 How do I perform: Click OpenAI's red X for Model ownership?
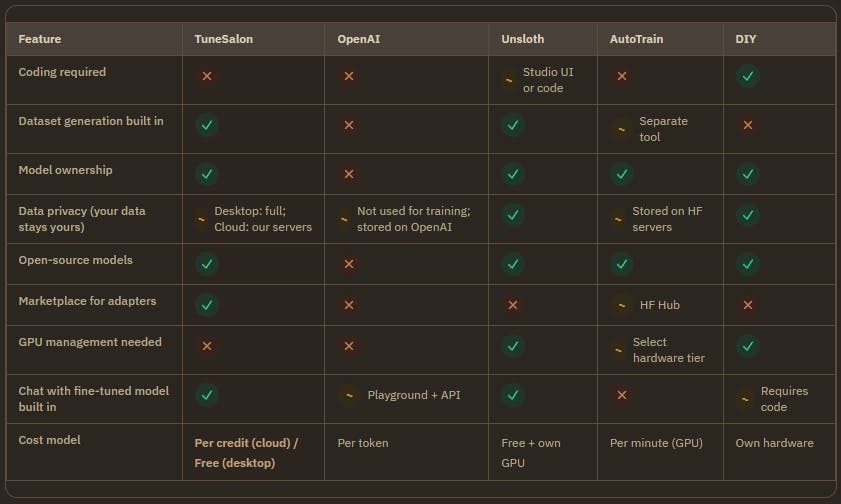349,174
